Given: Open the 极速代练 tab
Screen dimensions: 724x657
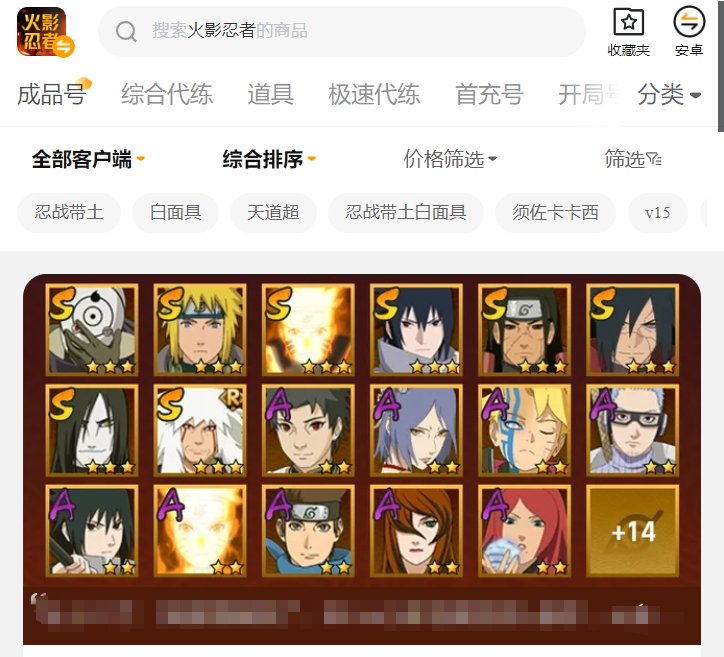Looking at the screenshot, I should pos(374,94).
